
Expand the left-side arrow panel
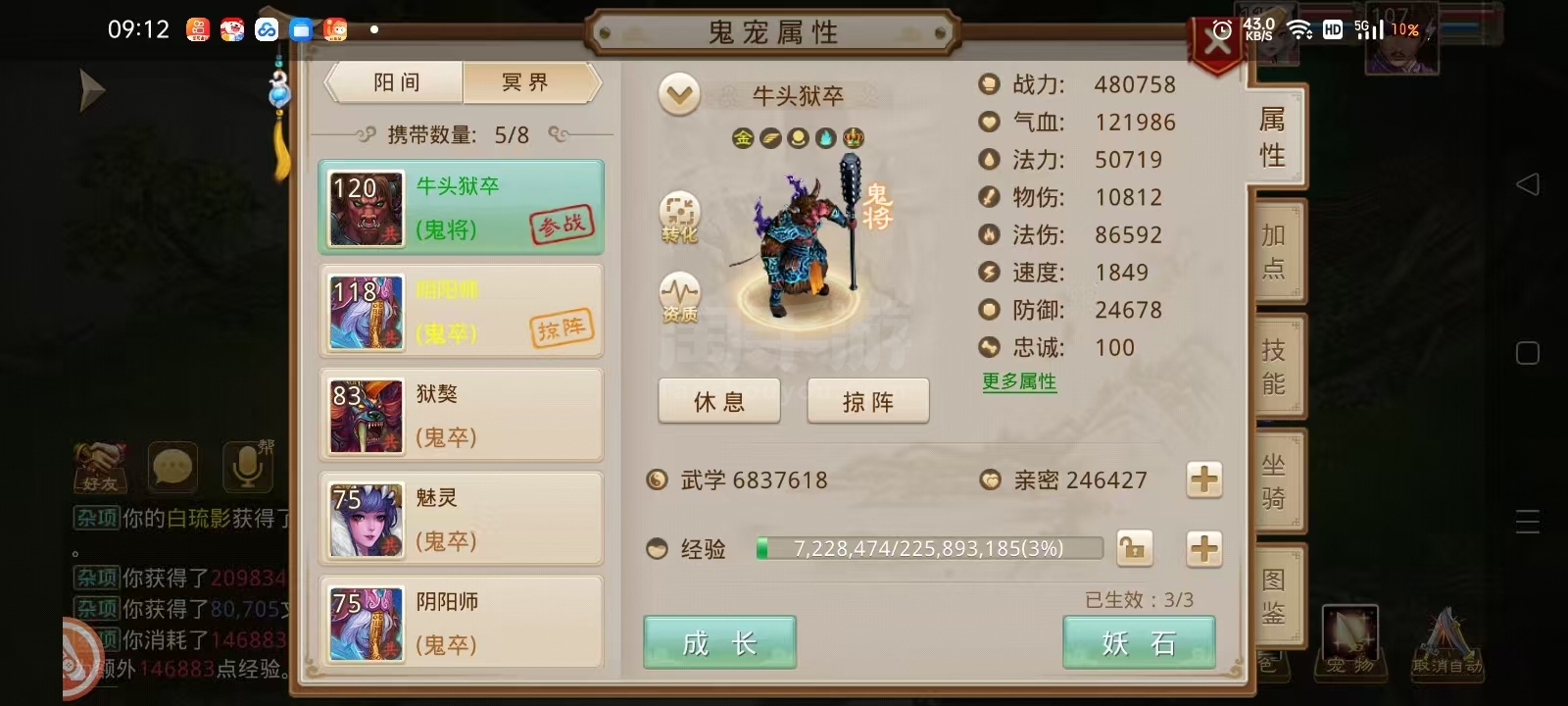(91, 91)
